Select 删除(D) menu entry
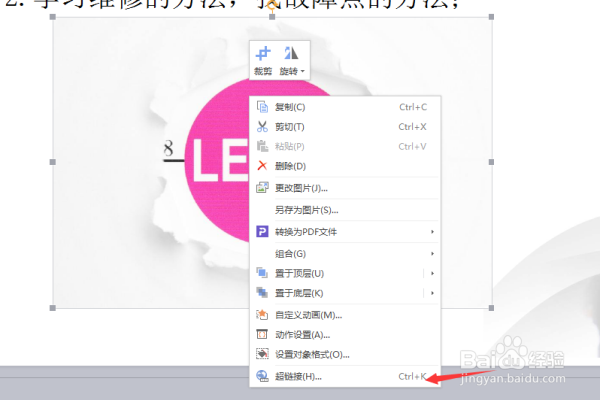The image size is (600, 400). click(x=345, y=166)
